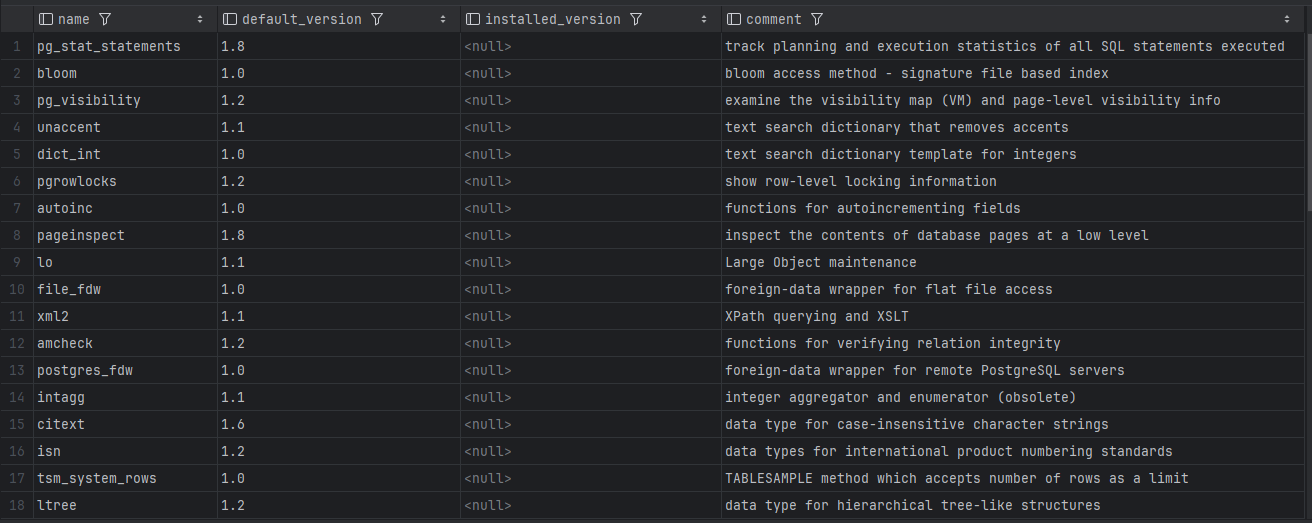Click the column icon beside comment header

click(733, 19)
